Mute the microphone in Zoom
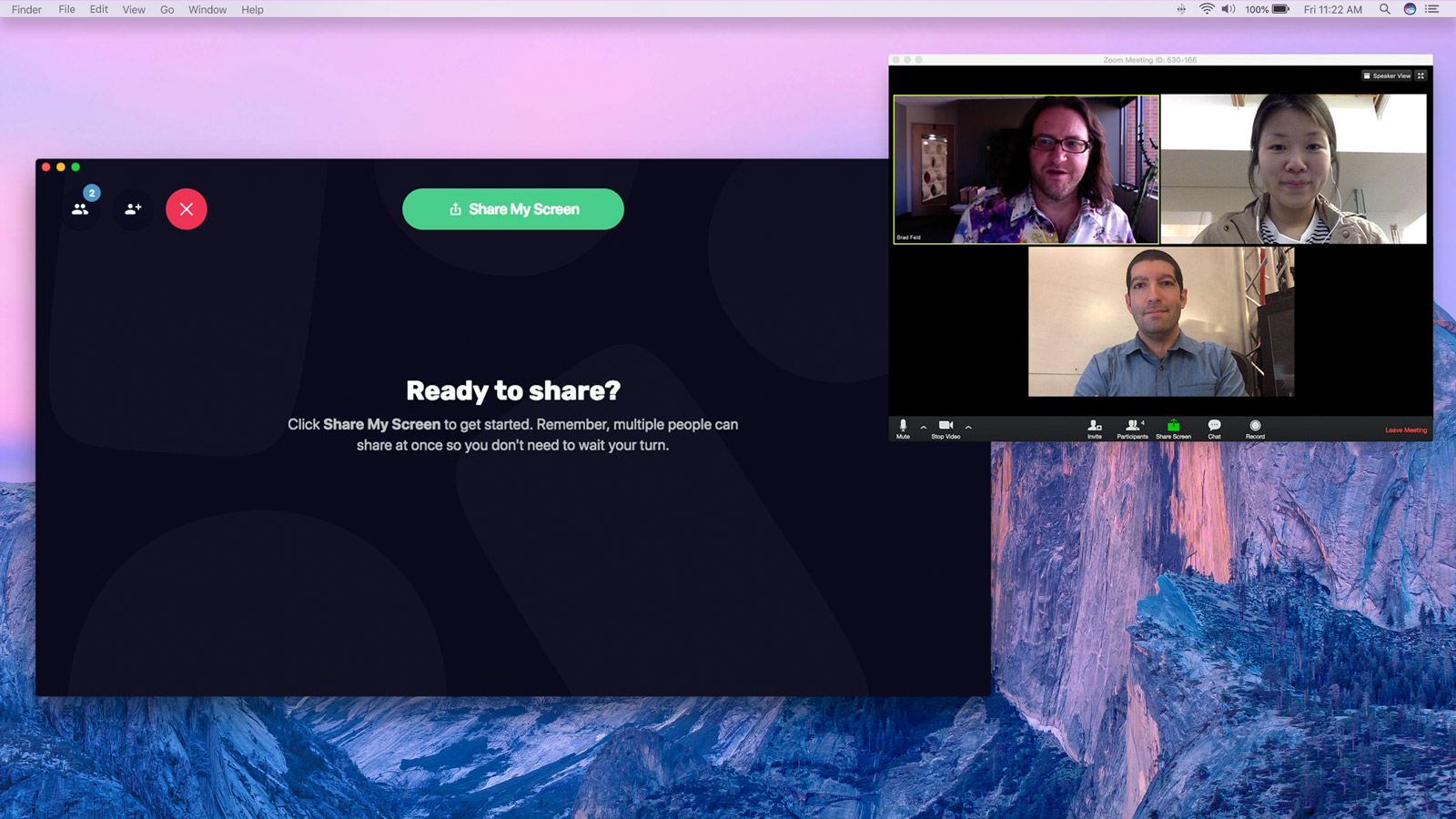 point(903,429)
